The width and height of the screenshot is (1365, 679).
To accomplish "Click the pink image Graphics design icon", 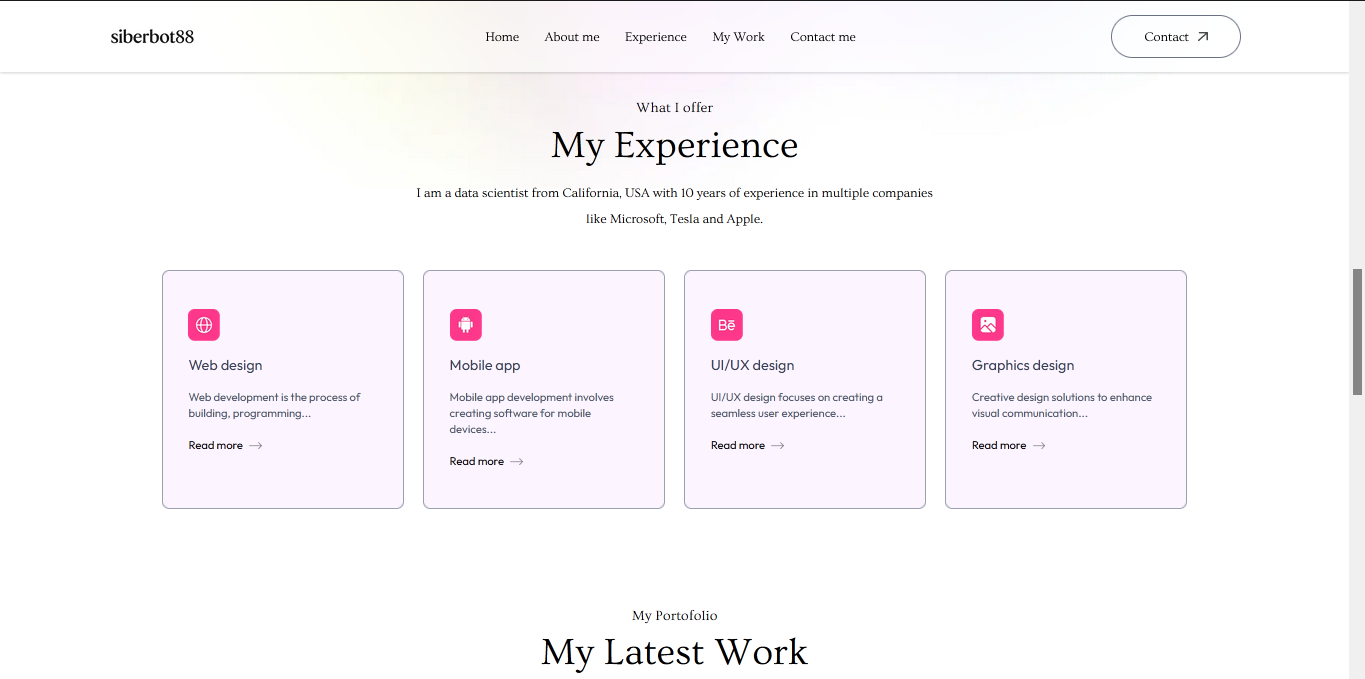I will coord(988,325).
